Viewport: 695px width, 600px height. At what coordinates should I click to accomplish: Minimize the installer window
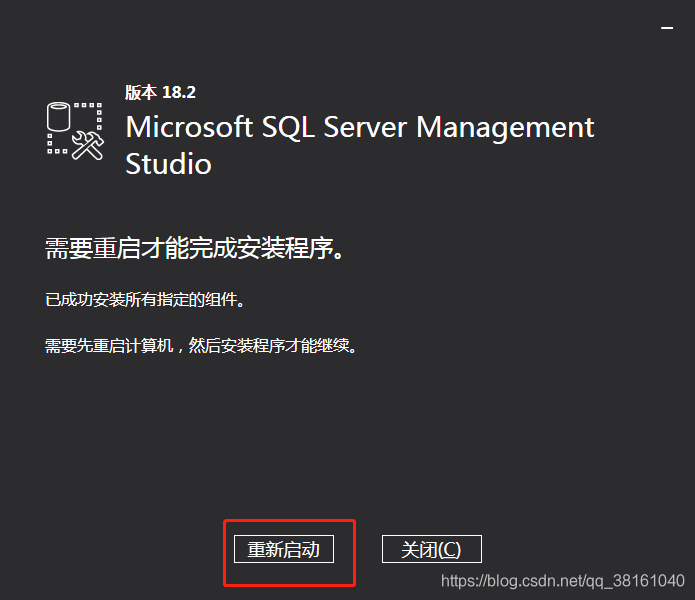(x=667, y=28)
